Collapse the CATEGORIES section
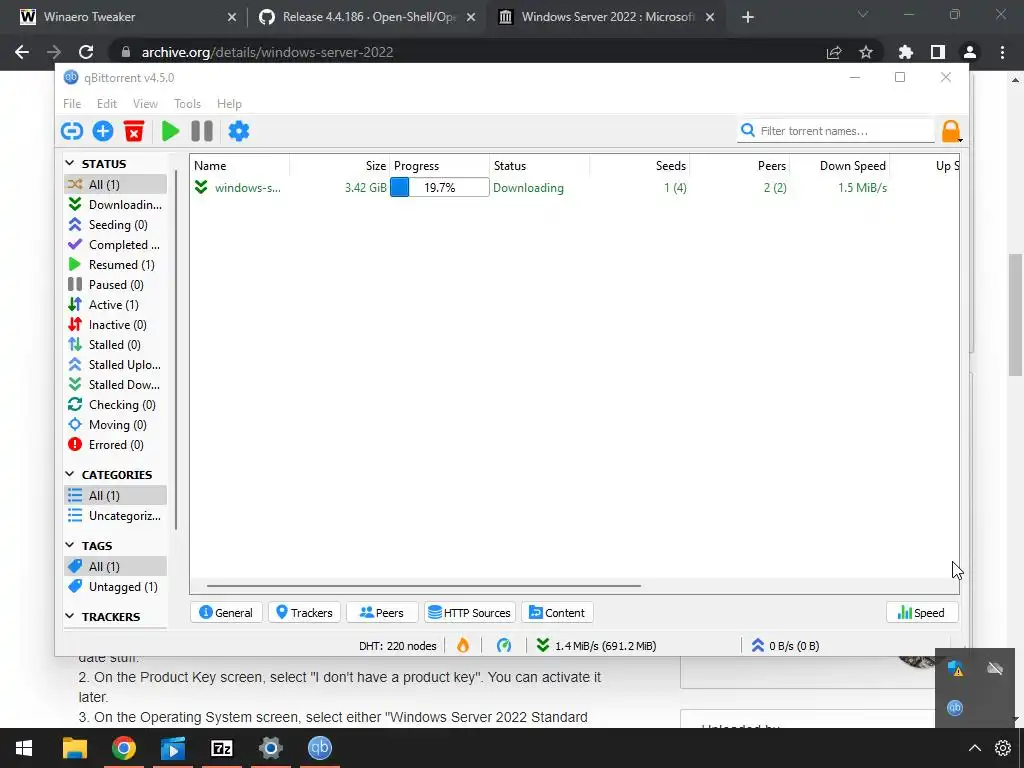The image size is (1024, 768). click(70, 474)
